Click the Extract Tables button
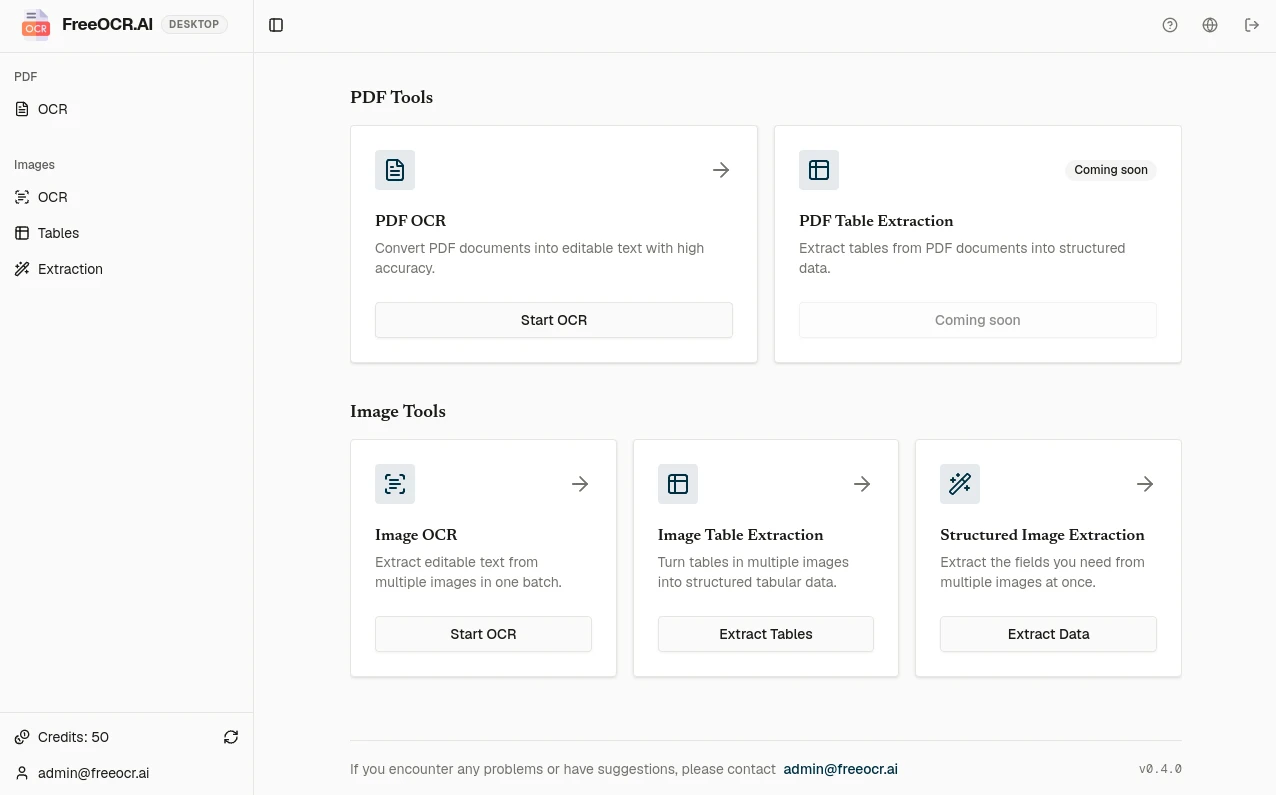1276x795 pixels. tap(766, 634)
